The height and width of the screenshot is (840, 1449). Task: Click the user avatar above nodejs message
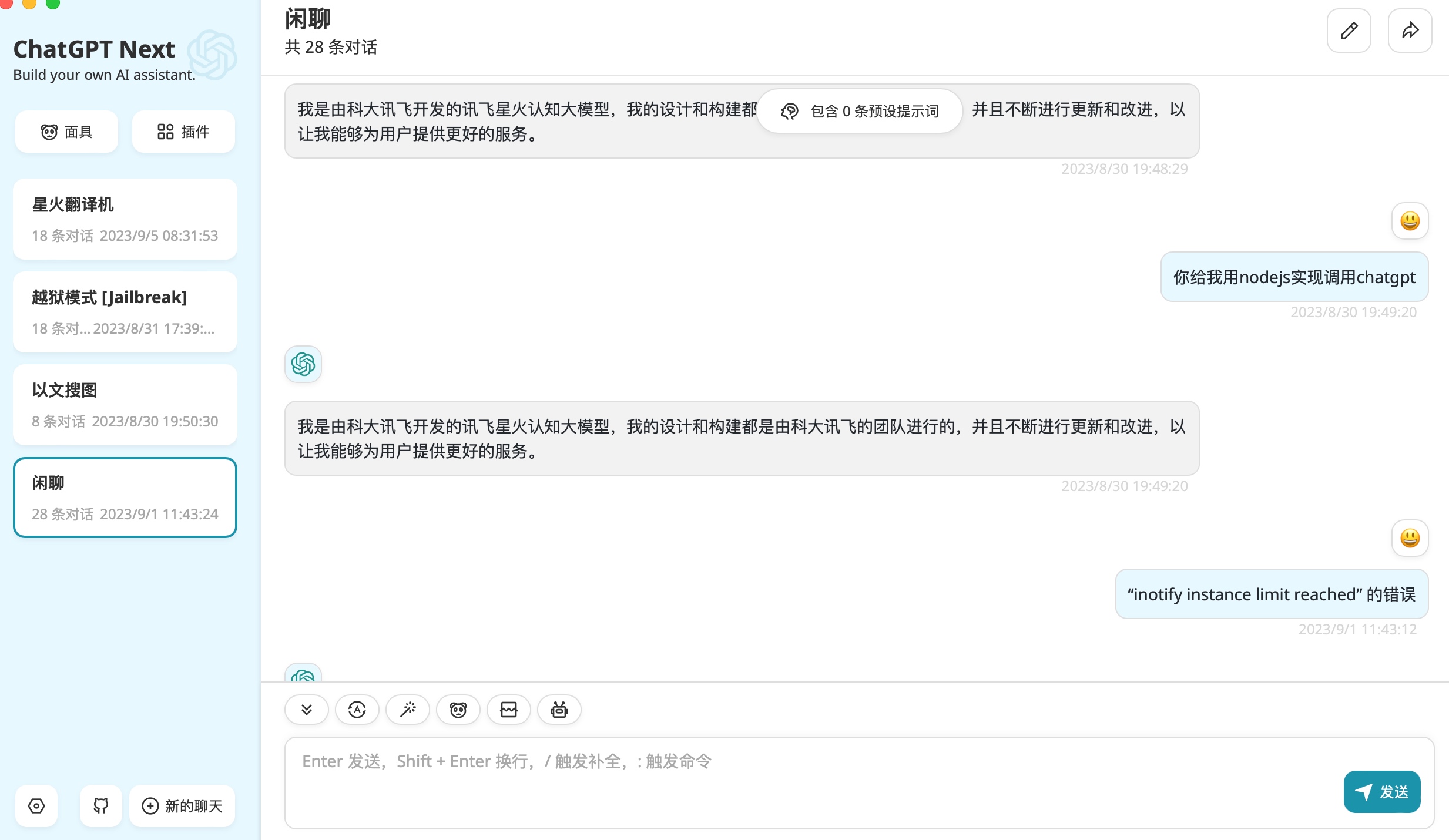click(1410, 221)
